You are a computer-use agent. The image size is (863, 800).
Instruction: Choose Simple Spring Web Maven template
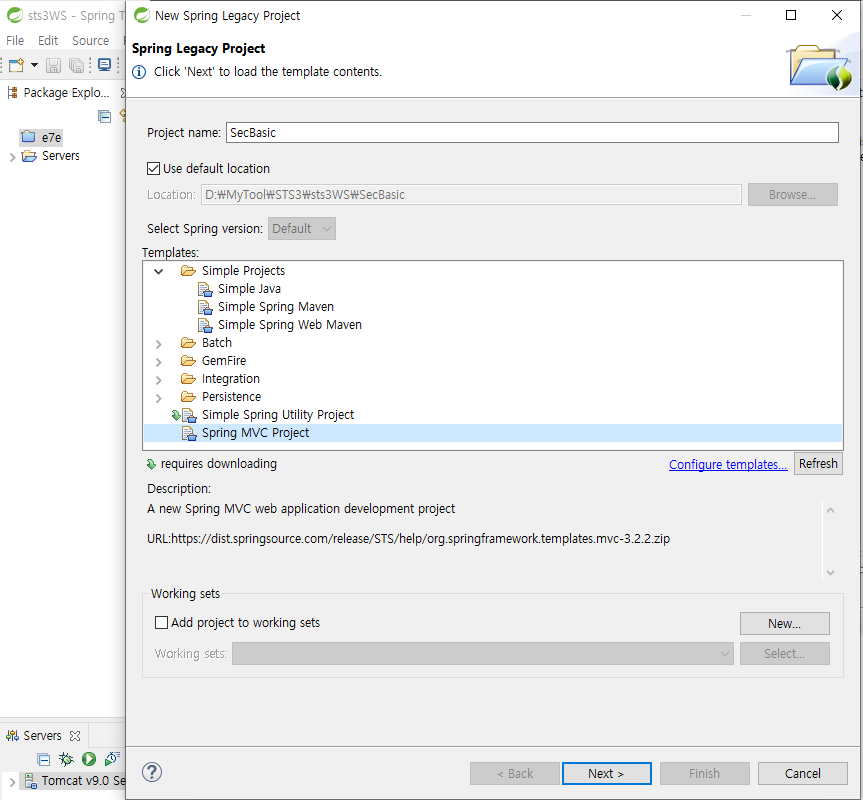[x=290, y=325]
